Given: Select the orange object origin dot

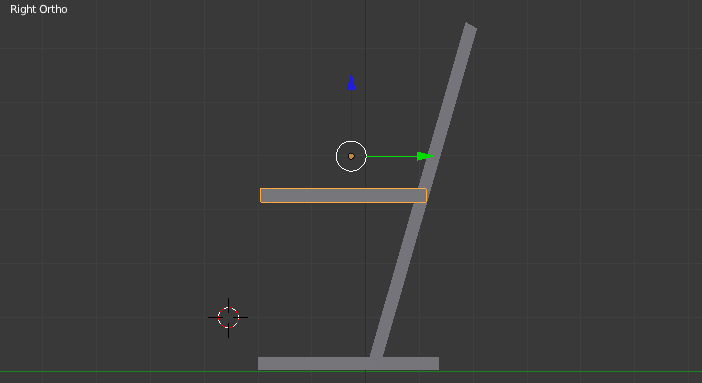Looking at the screenshot, I should pos(351,156).
